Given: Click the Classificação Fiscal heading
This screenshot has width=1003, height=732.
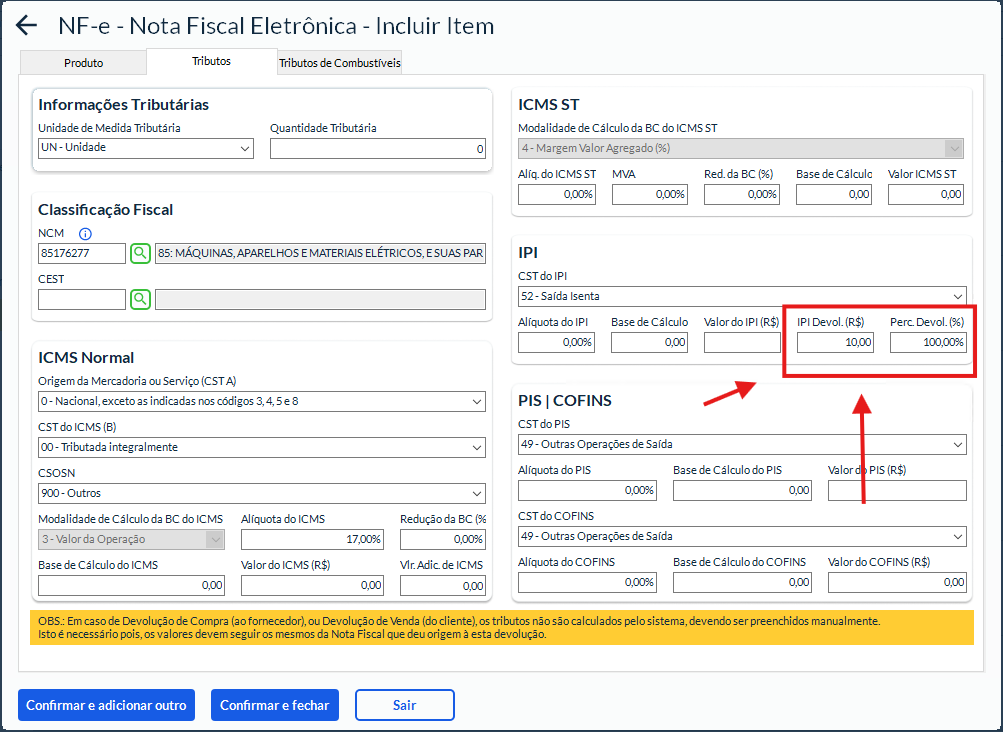Looking at the screenshot, I should pos(106,210).
